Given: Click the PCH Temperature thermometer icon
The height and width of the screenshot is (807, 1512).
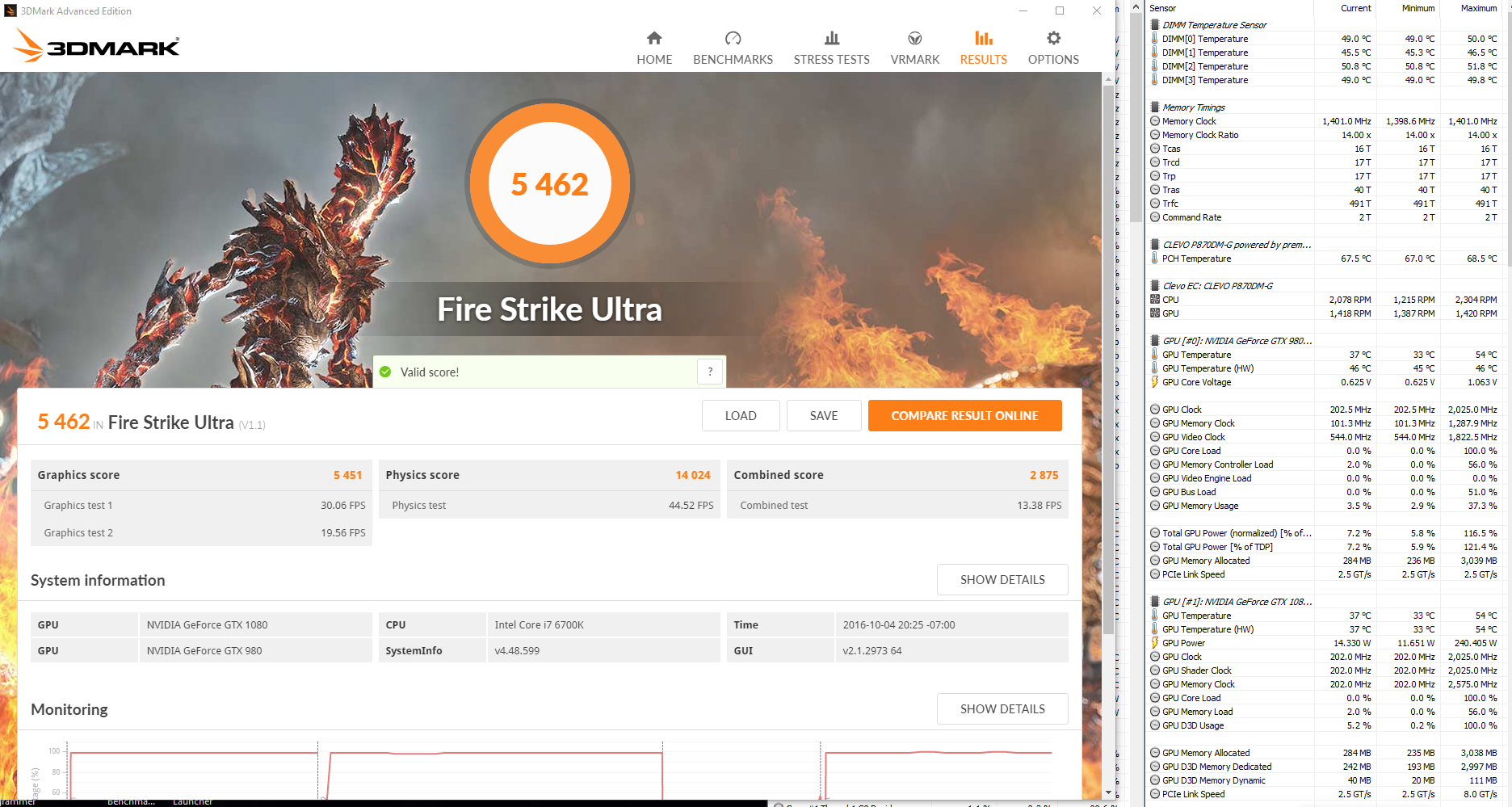Looking at the screenshot, I should click(x=1155, y=258).
